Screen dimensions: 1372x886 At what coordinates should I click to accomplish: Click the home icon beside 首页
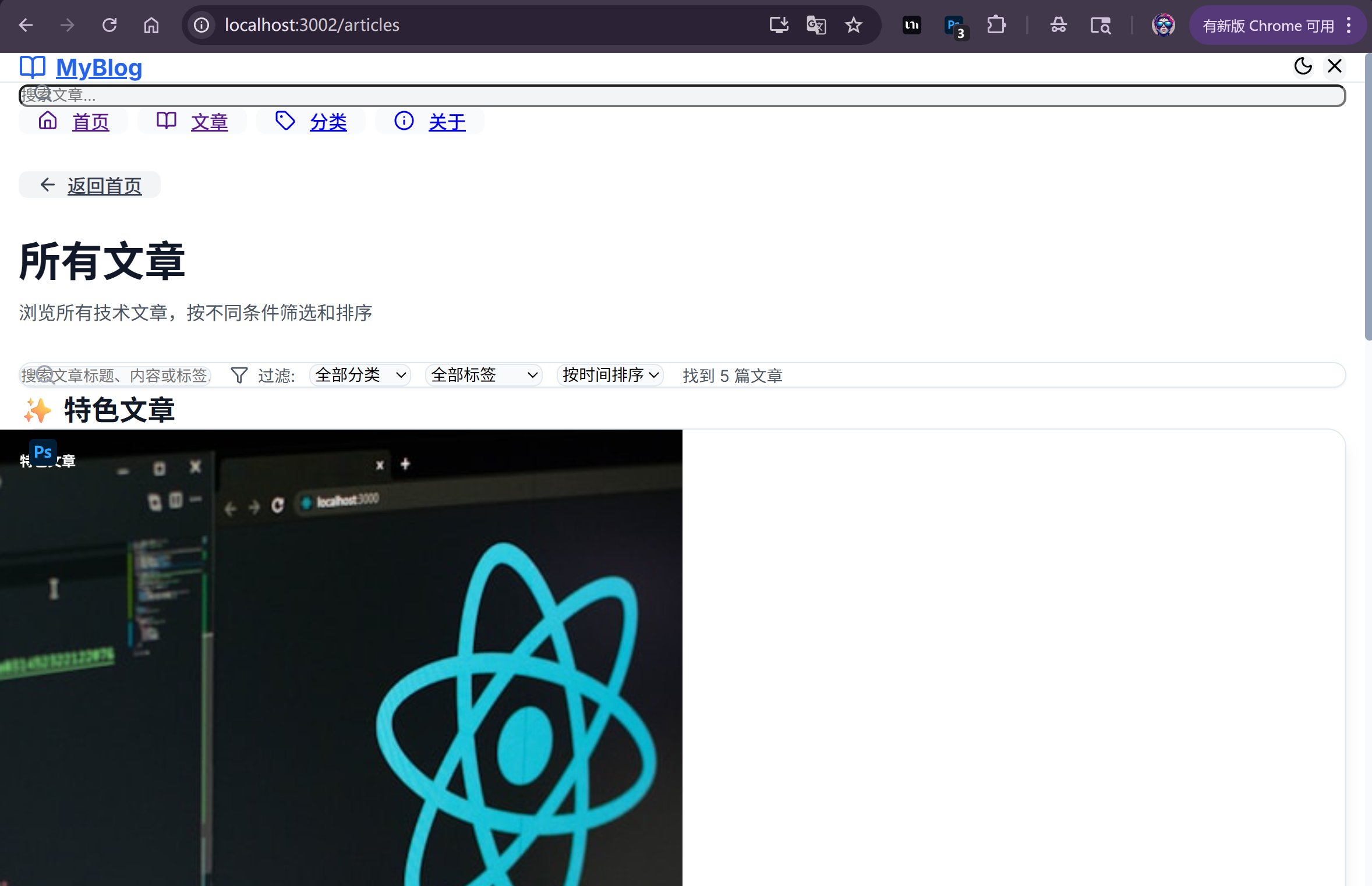point(48,121)
